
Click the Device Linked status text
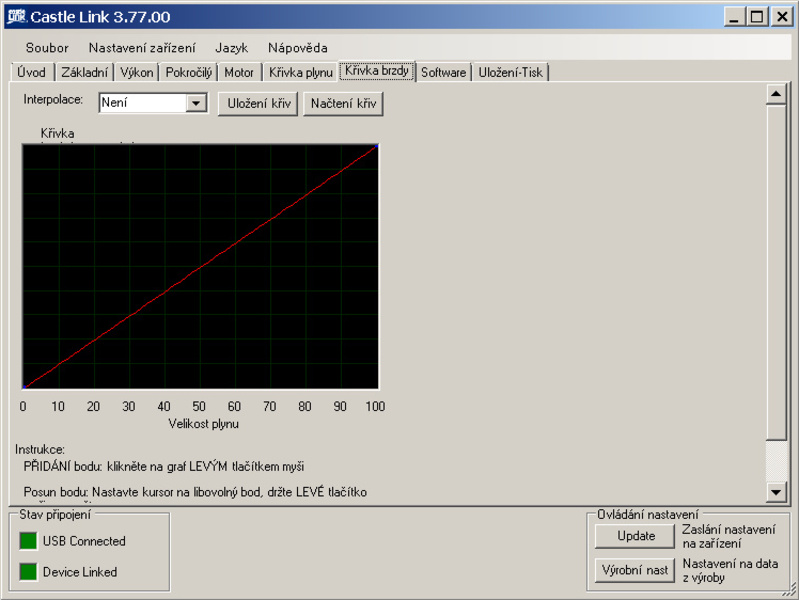[80, 572]
